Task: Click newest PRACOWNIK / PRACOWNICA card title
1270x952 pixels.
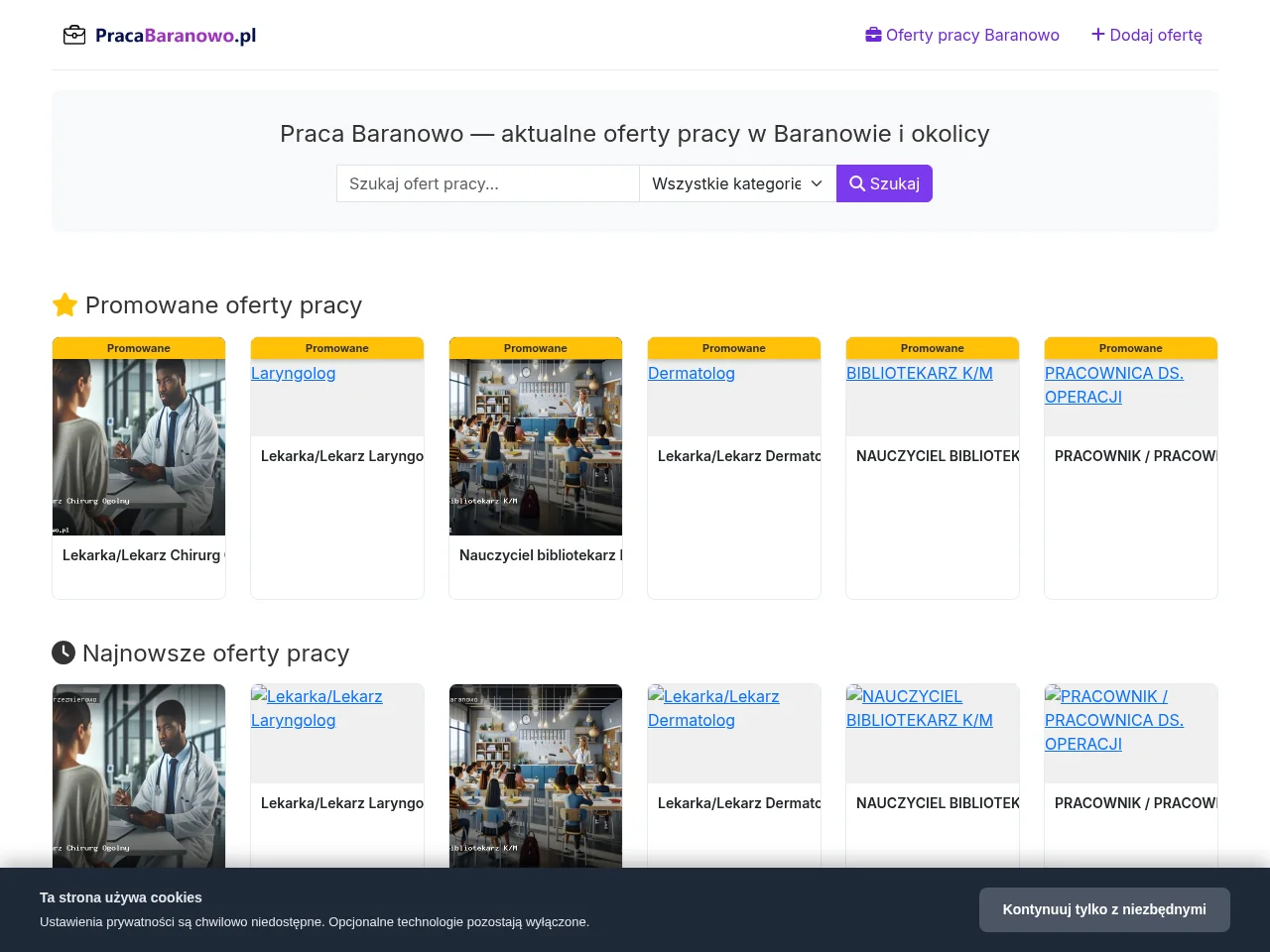Action: [1136, 803]
